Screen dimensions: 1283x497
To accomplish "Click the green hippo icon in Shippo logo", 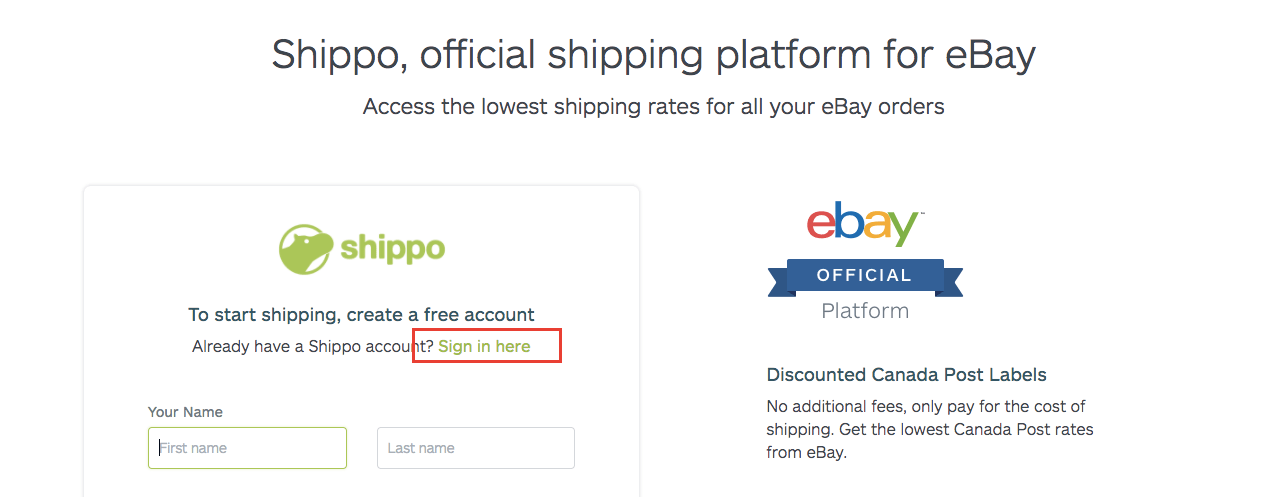I will [x=304, y=249].
